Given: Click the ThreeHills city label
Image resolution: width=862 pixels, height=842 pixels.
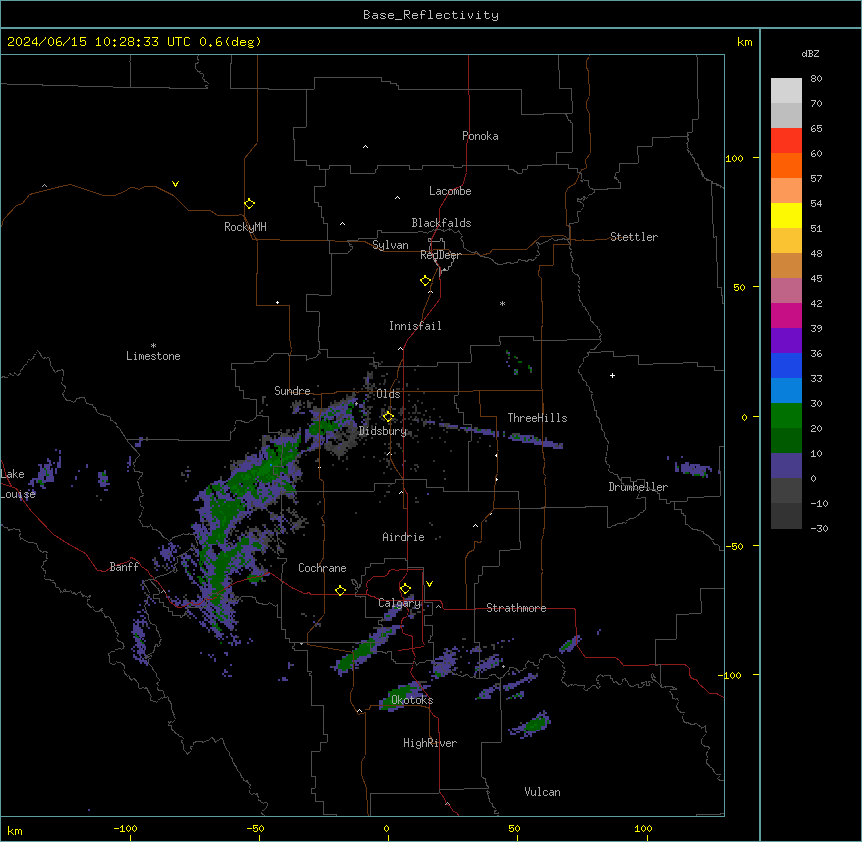Looking at the screenshot, I should [x=538, y=418].
